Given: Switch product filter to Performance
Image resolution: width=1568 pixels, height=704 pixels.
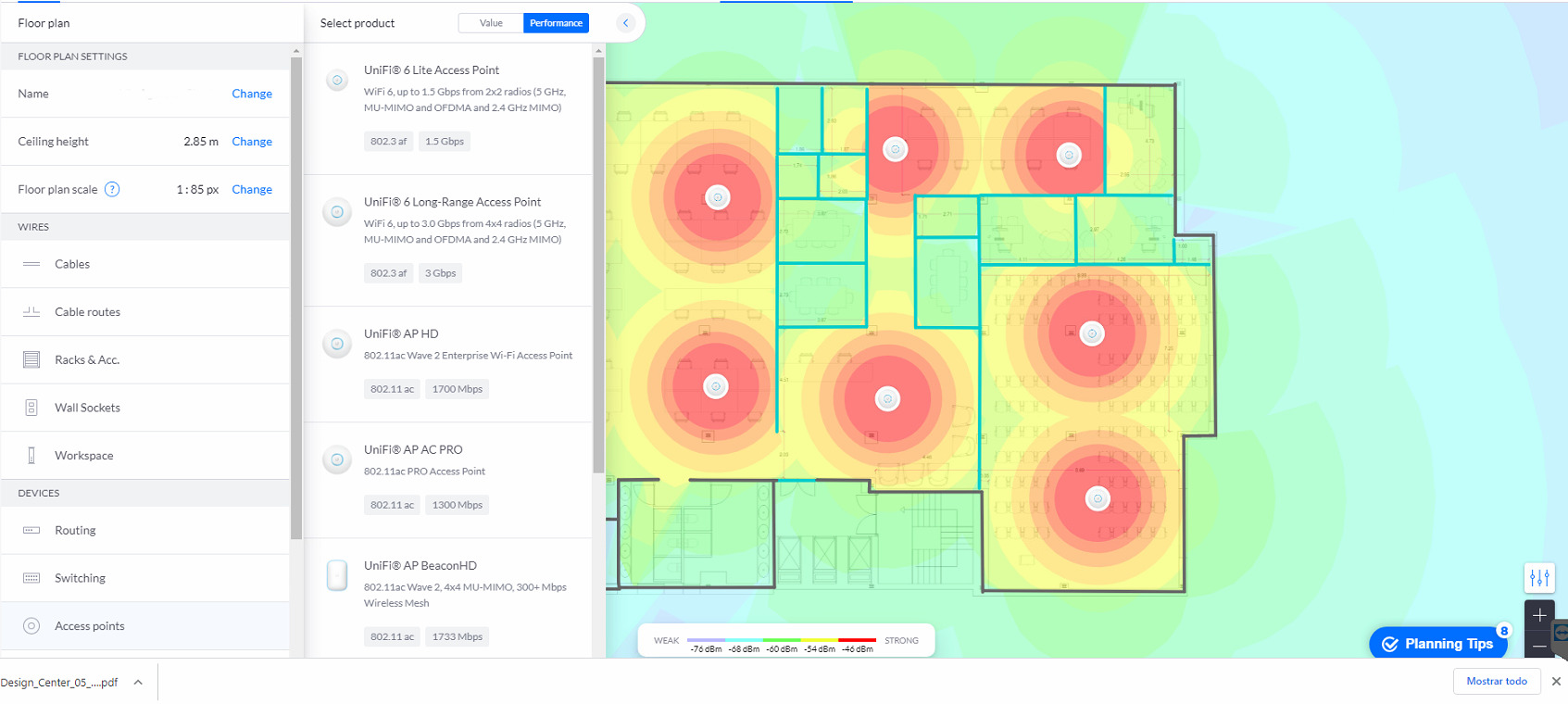Looking at the screenshot, I should pyautogui.click(x=556, y=23).
